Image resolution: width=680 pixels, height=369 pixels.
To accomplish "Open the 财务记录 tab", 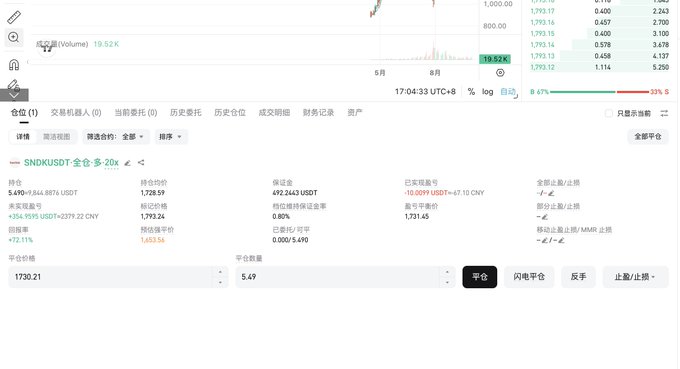I will [x=318, y=113].
